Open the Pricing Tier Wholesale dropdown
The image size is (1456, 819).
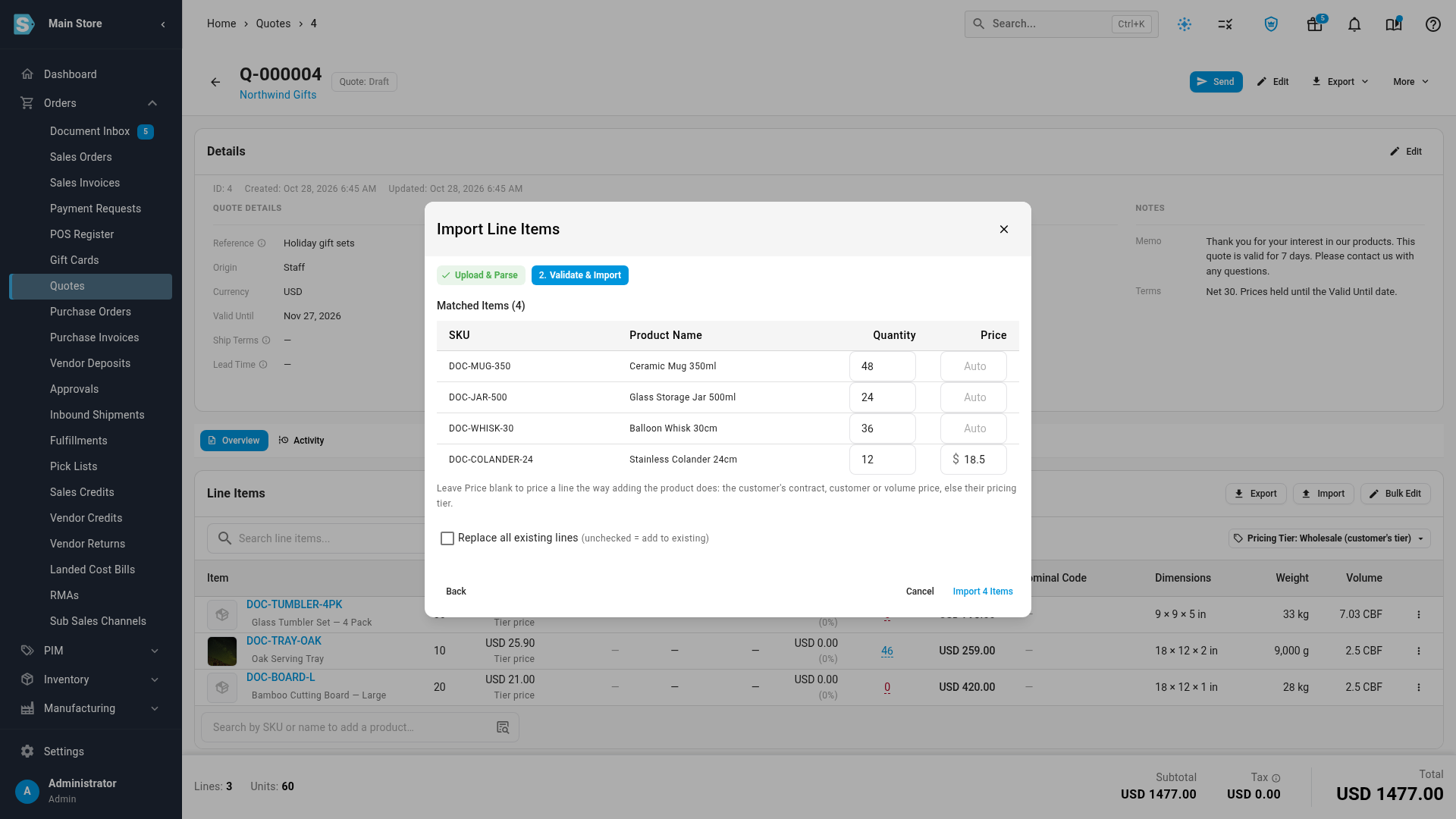point(1329,538)
